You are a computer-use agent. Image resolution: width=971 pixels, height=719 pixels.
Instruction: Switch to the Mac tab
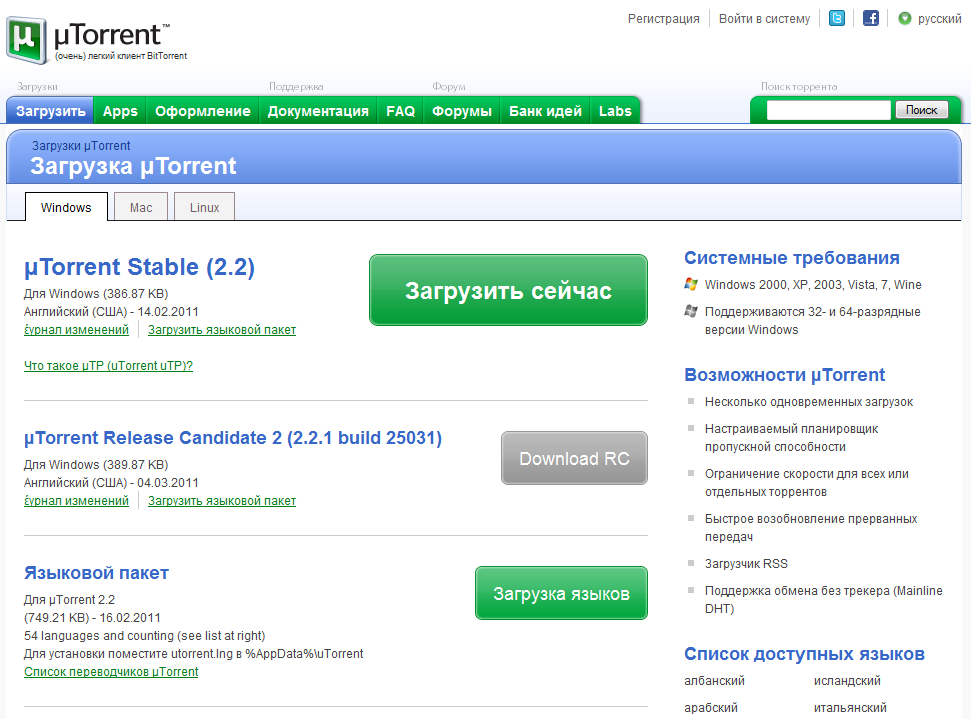tap(141, 207)
